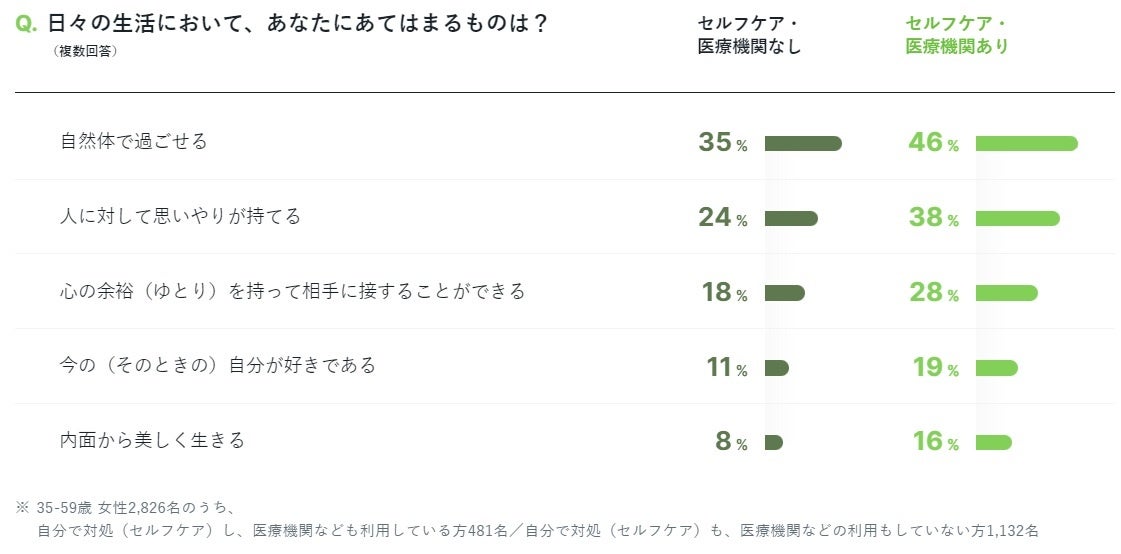Click the light green bar next to 46%
The height and width of the screenshot is (554, 1121).
pyautogui.click(x=1026, y=143)
